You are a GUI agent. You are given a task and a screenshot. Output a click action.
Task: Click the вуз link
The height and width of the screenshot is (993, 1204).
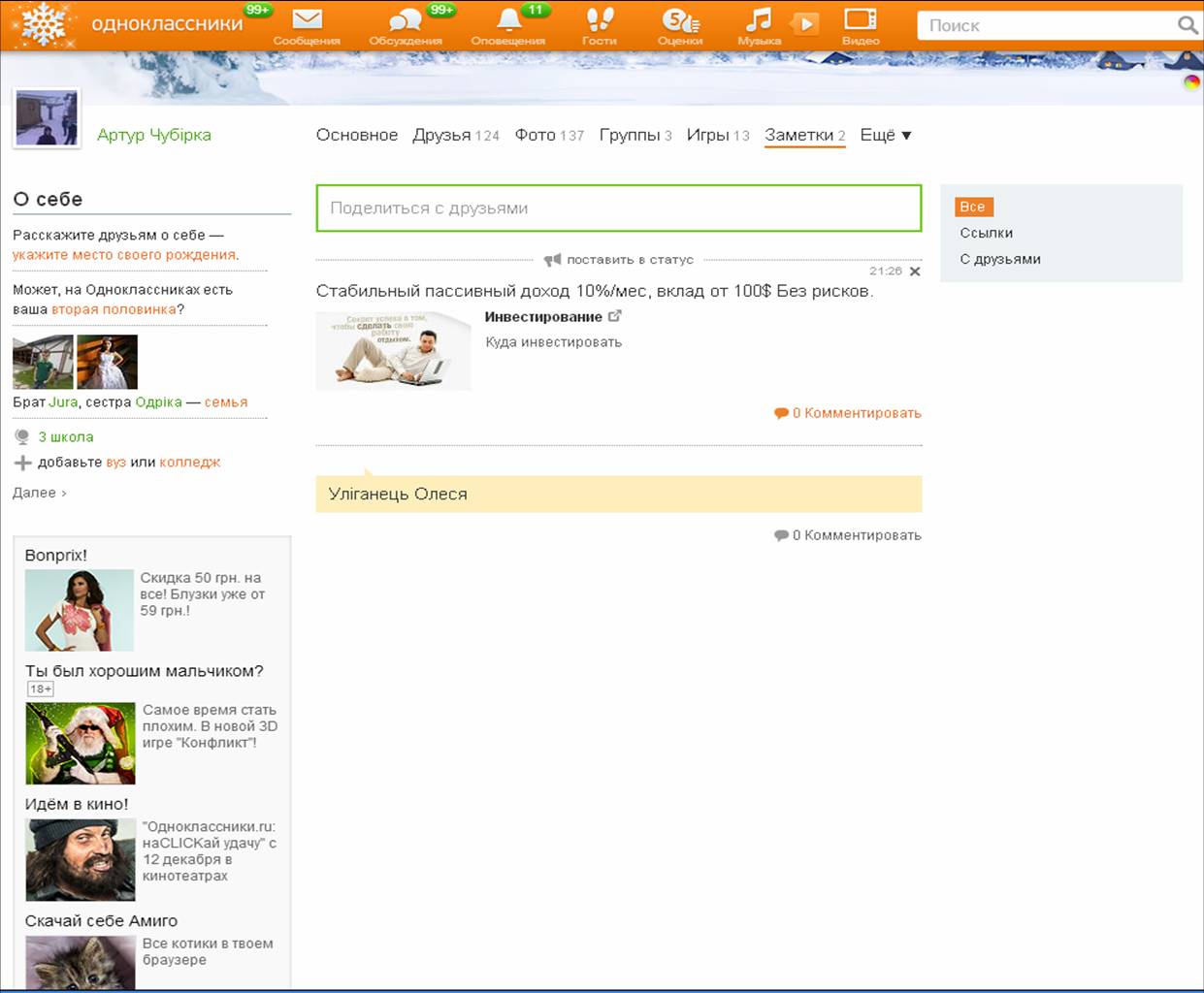(x=116, y=463)
